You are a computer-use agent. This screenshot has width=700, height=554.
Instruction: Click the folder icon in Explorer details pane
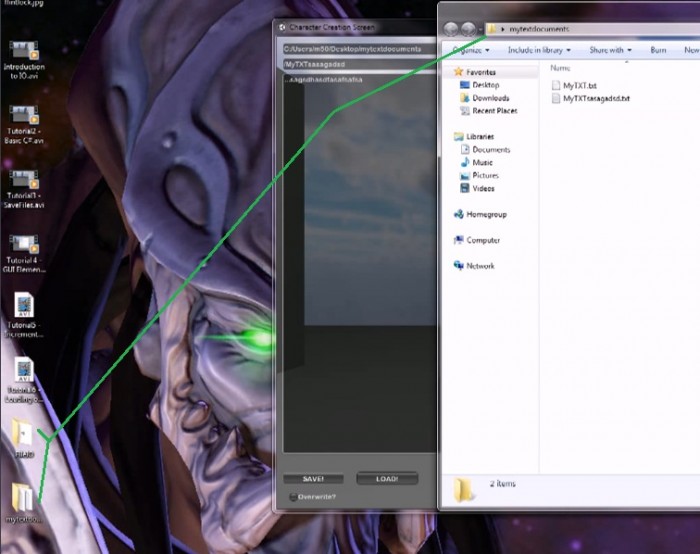464,490
